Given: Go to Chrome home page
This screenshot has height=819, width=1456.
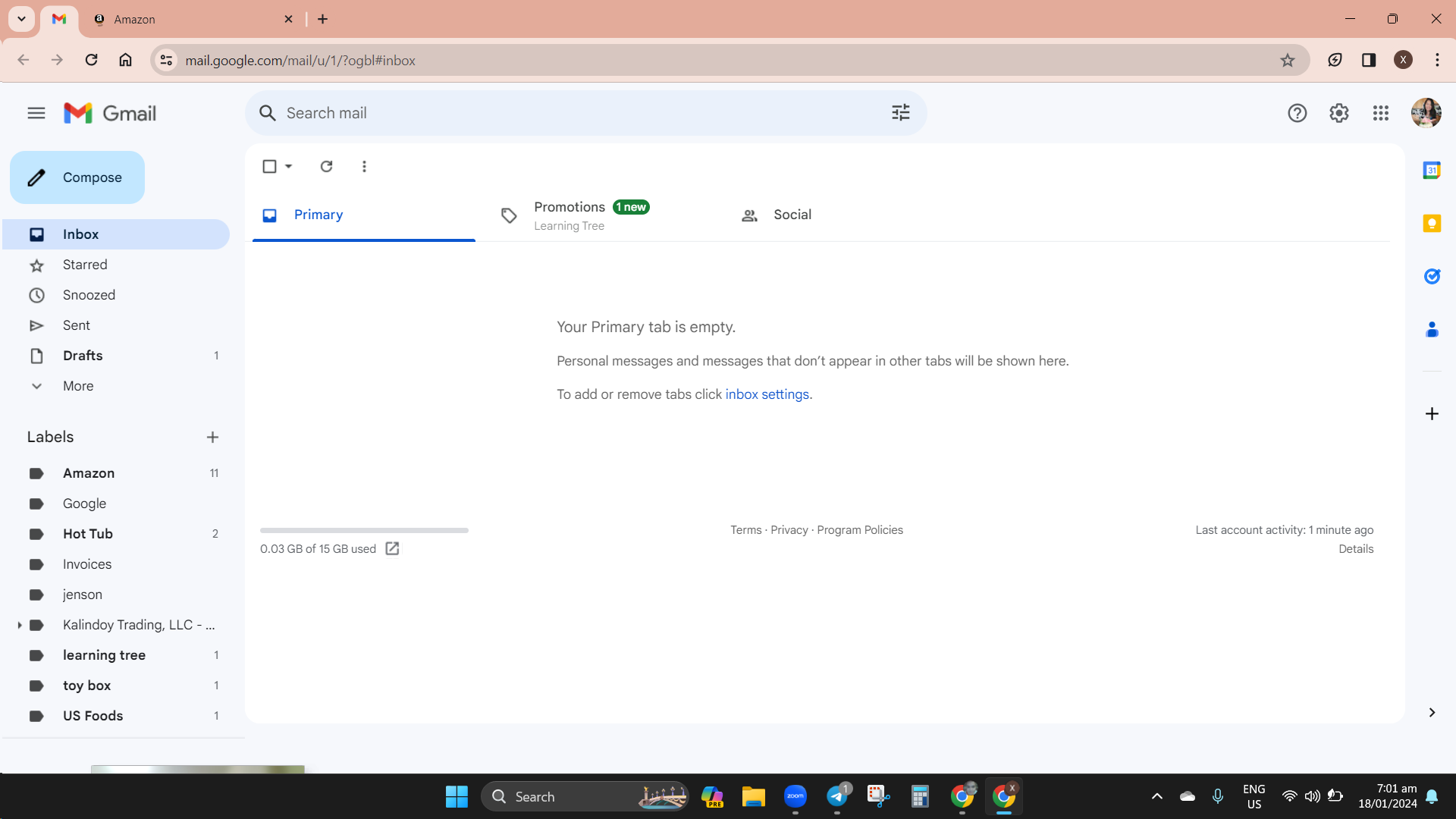Looking at the screenshot, I should [x=125, y=60].
